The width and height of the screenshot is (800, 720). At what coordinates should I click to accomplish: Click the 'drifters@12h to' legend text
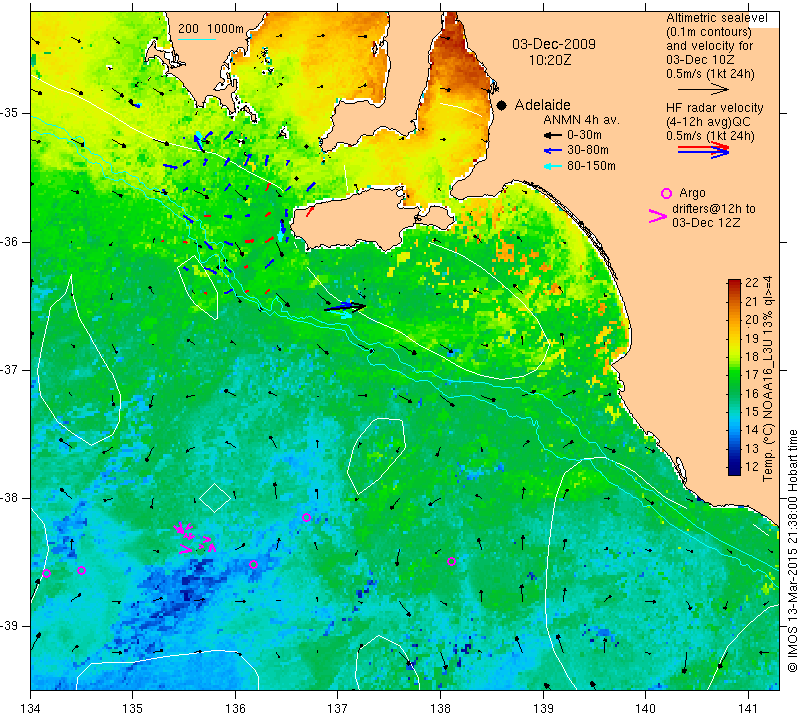[714, 209]
